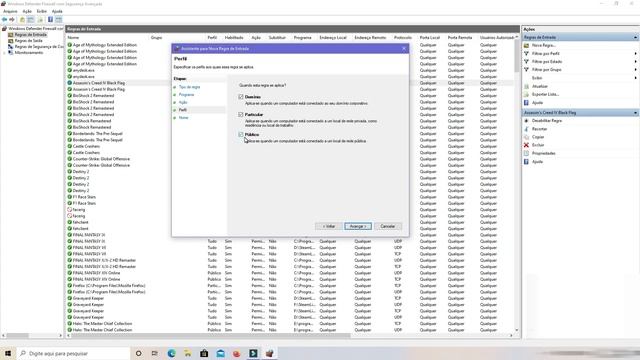Click the copy icon beside Copiar

pos(527,137)
